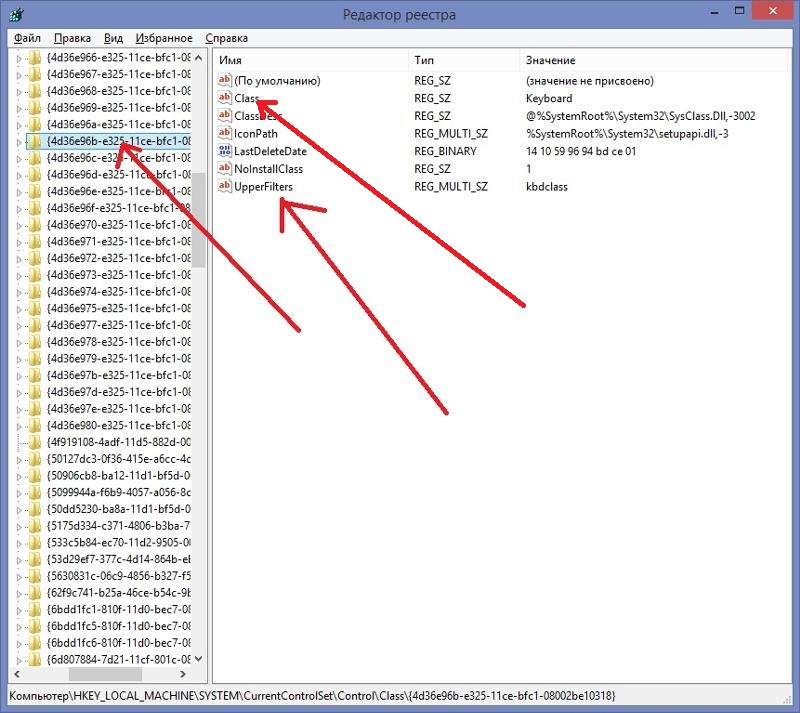Click the Registry Editor icon in the title bar

click(x=15, y=15)
